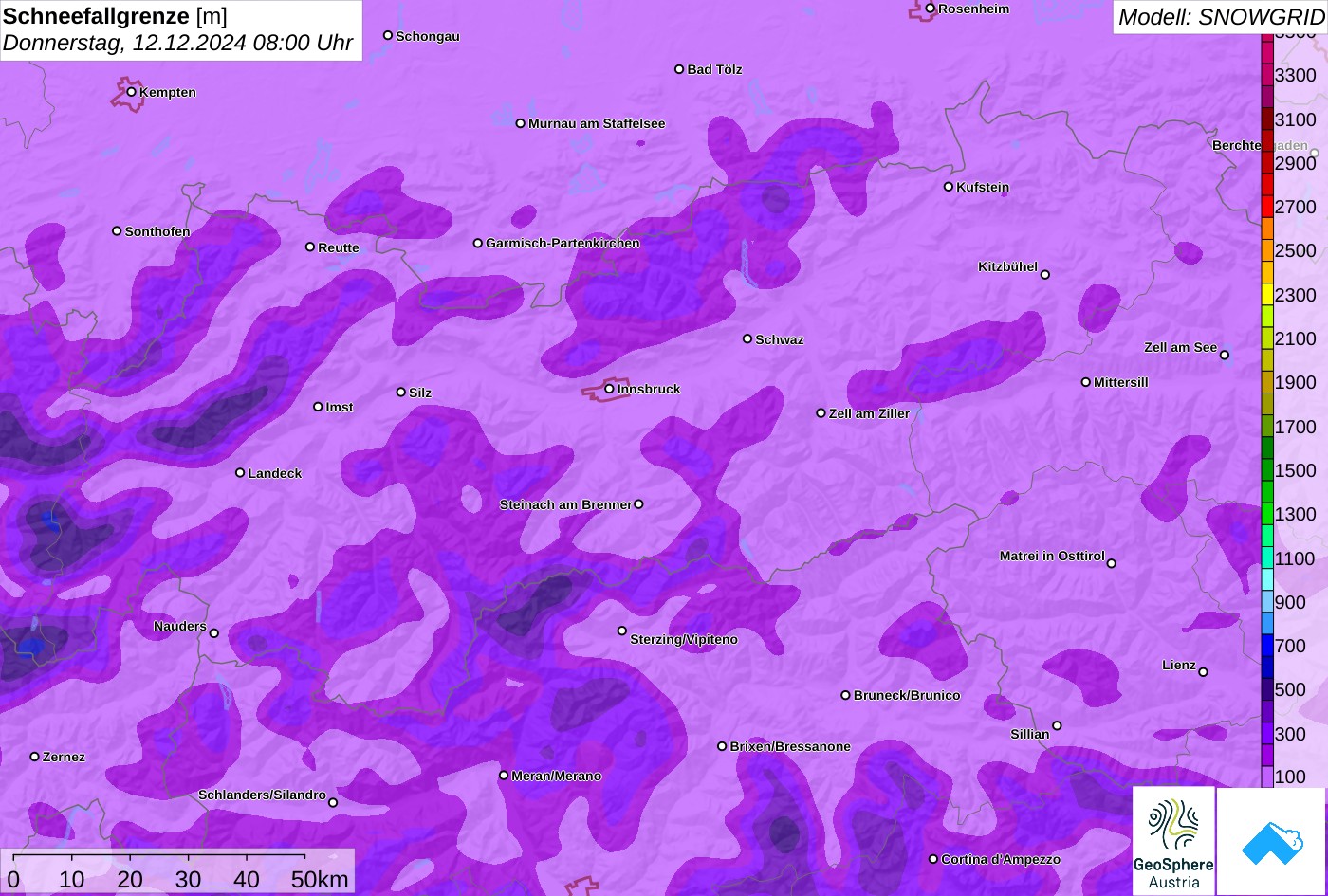Click the 'Schneefallgrenze [m]' map title
The height and width of the screenshot is (896, 1328).
[x=116, y=16]
